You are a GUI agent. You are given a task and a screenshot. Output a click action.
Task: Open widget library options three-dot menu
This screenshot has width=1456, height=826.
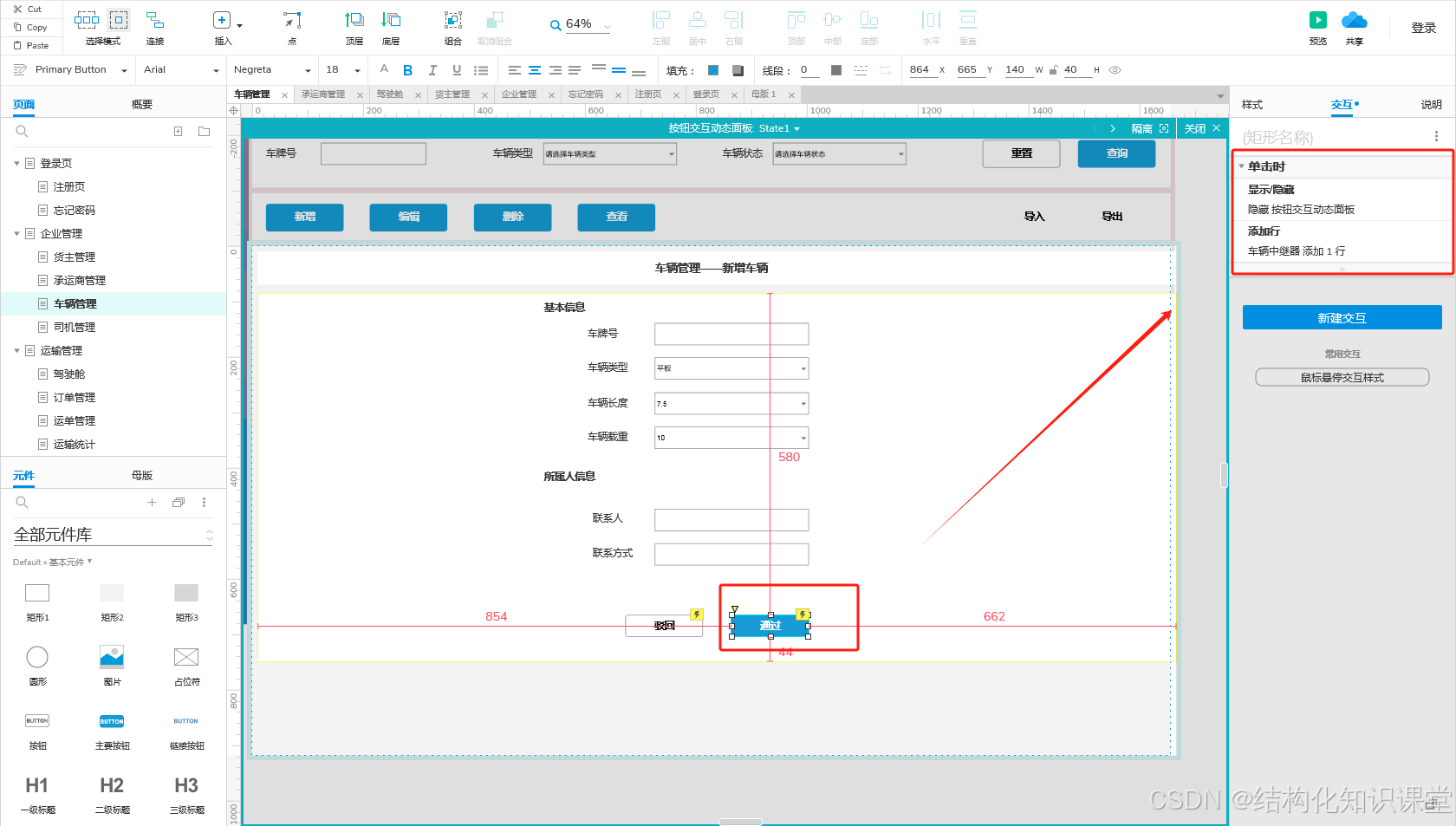pyautogui.click(x=204, y=503)
